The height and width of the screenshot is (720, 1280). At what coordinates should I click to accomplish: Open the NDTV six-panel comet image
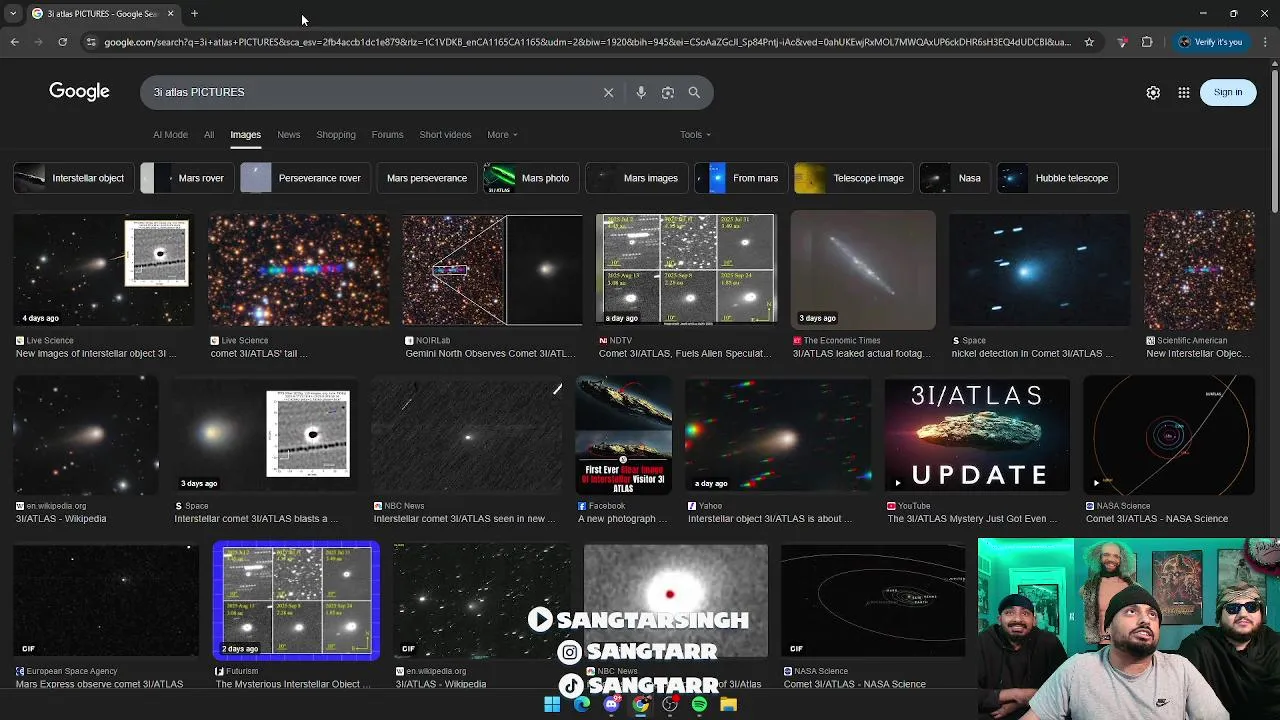[686, 270]
